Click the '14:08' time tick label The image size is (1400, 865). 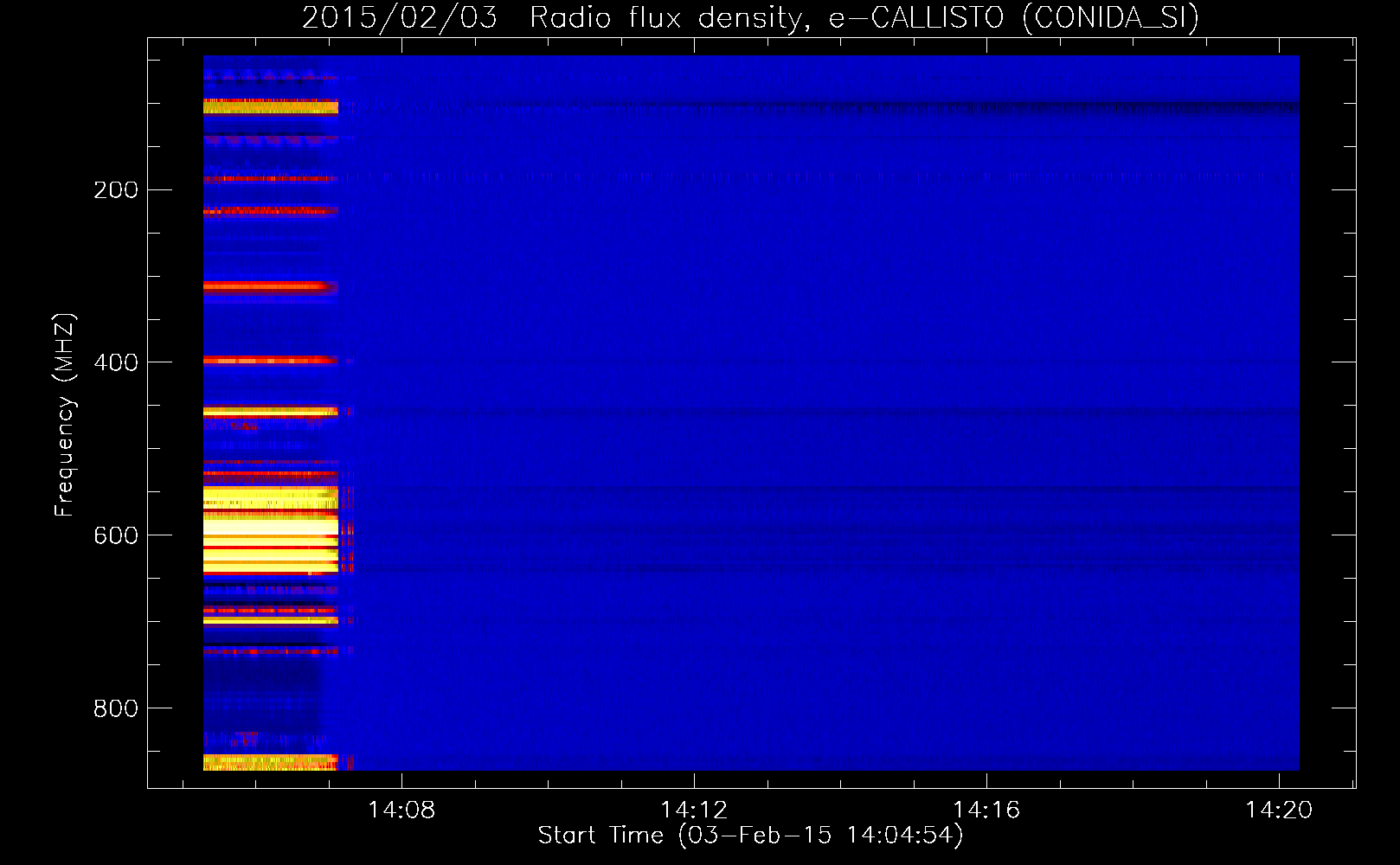401,811
